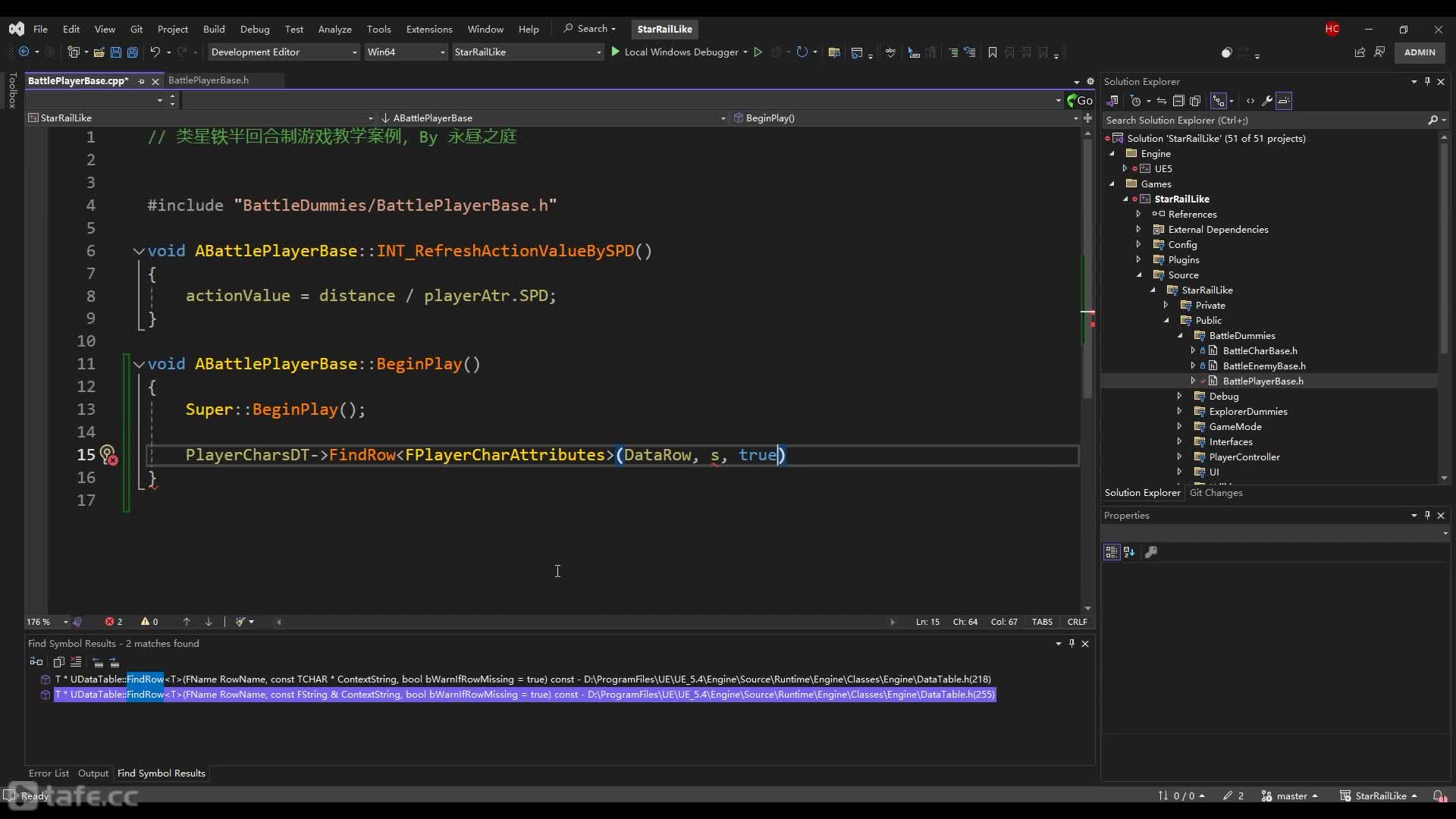This screenshot has width=1456, height=819.
Task: Click the Navigate Backward arrow icon
Action: [x=24, y=52]
